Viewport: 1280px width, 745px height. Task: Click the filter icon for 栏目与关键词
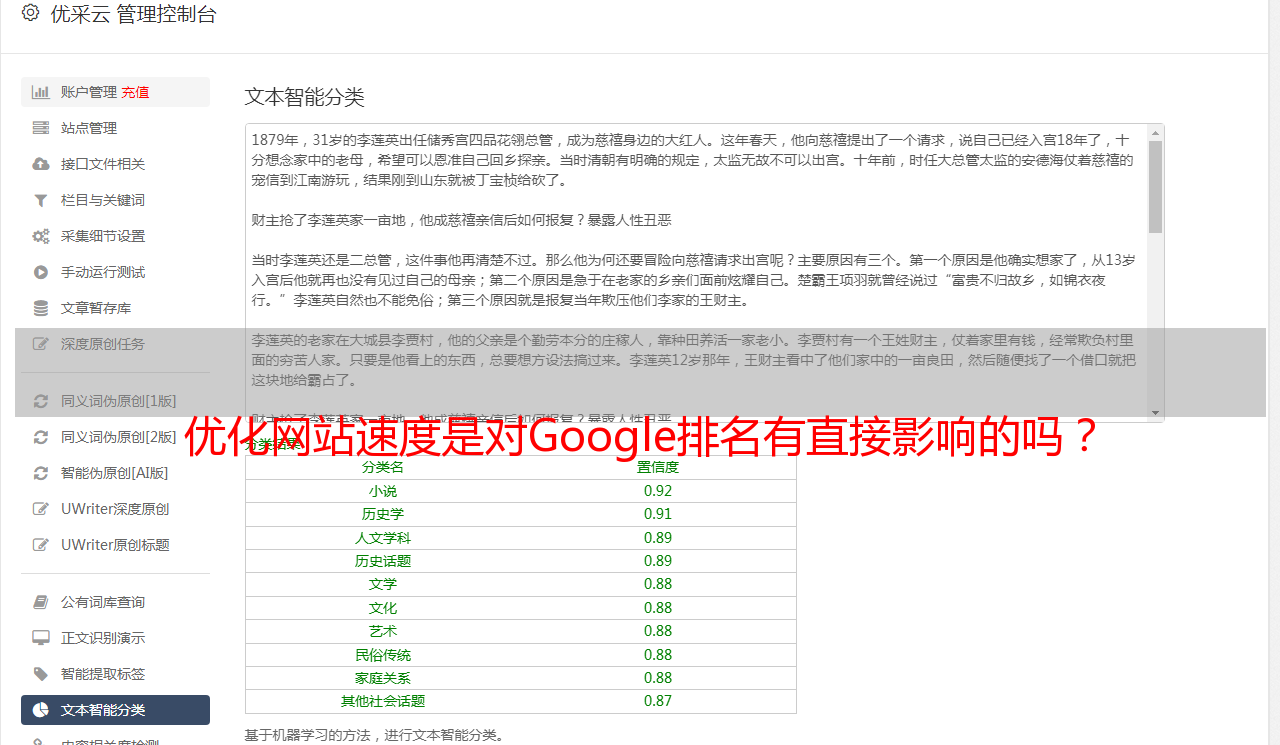pyautogui.click(x=41, y=200)
